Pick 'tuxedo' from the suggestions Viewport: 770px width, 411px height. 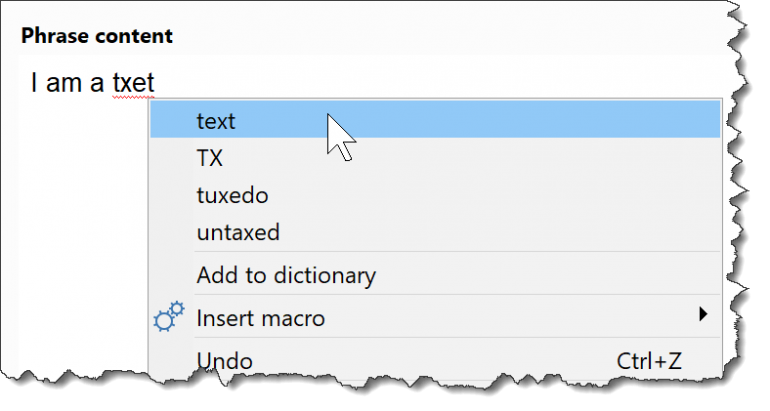435,195
